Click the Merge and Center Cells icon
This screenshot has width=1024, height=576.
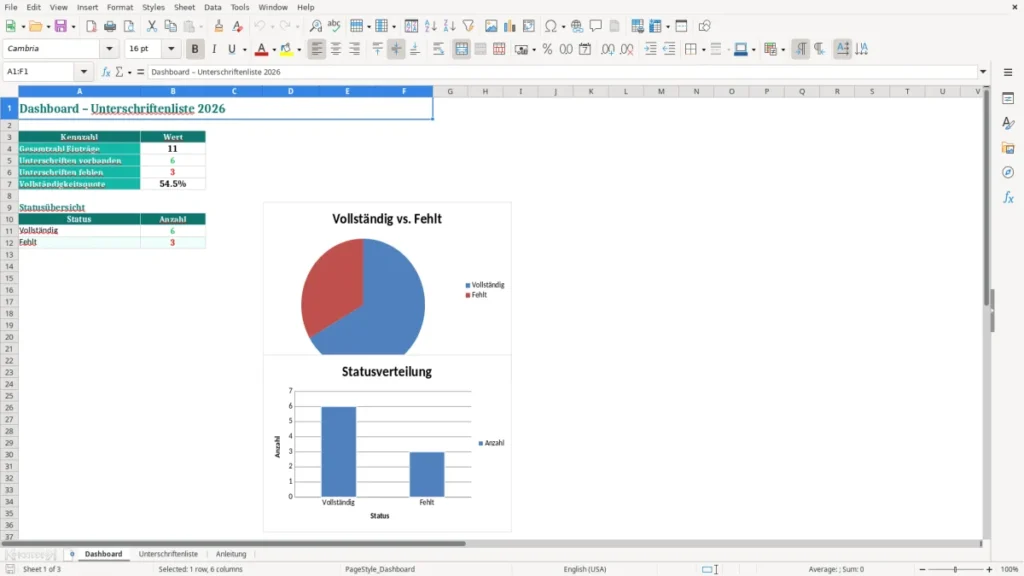click(x=461, y=49)
